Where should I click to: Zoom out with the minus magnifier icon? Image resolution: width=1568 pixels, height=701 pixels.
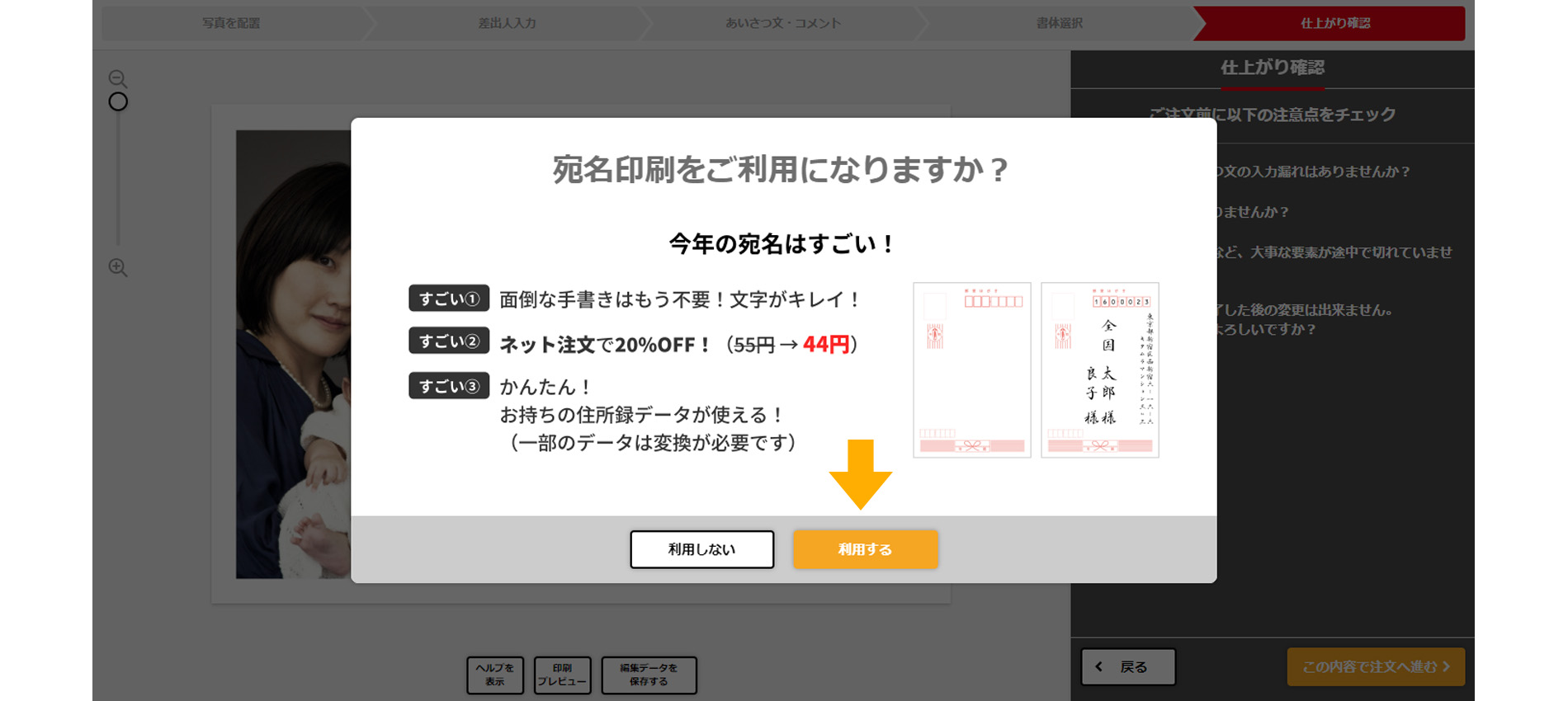point(118,79)
